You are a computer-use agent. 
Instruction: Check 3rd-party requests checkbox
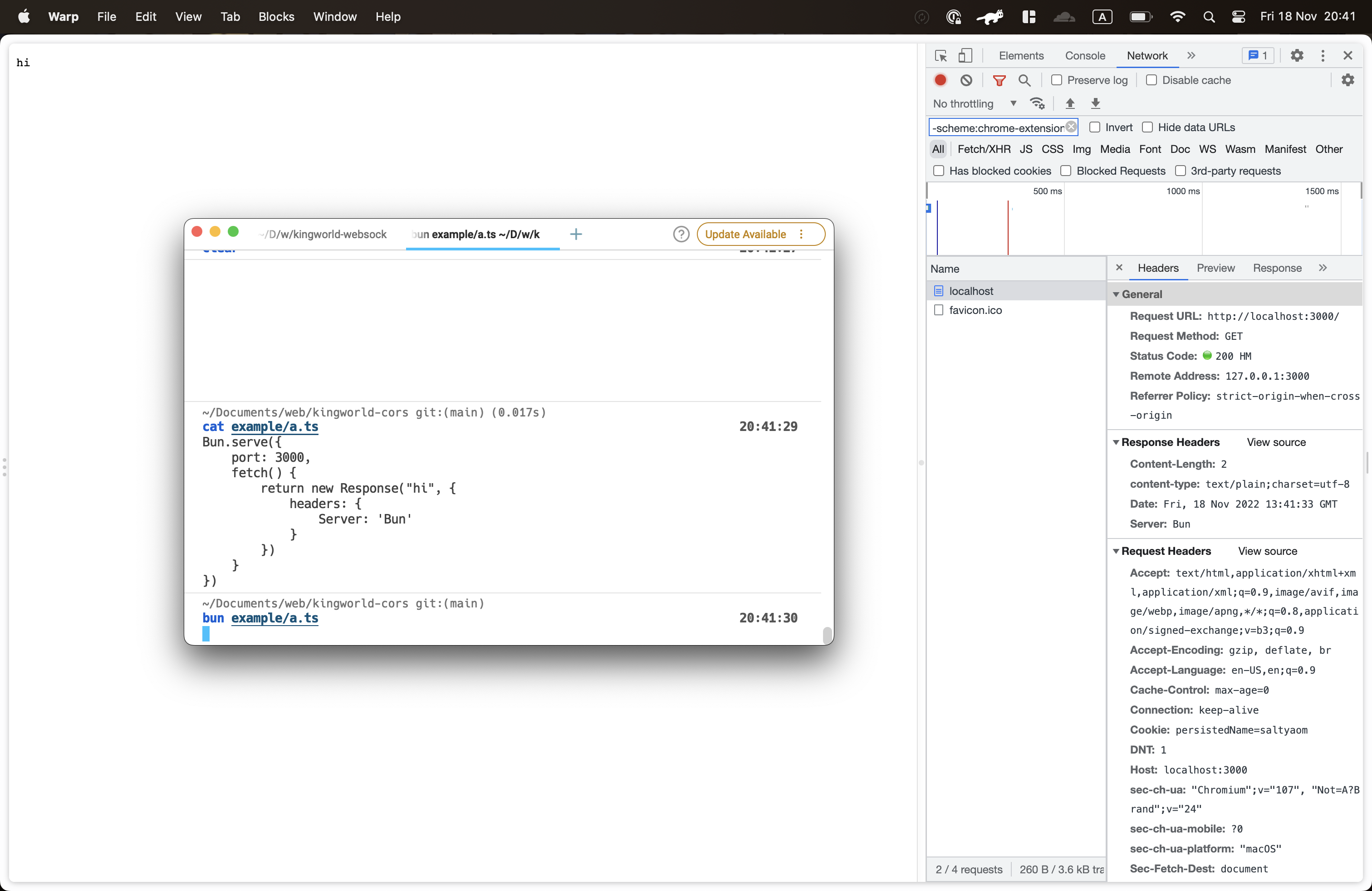tap(1180, 171)
